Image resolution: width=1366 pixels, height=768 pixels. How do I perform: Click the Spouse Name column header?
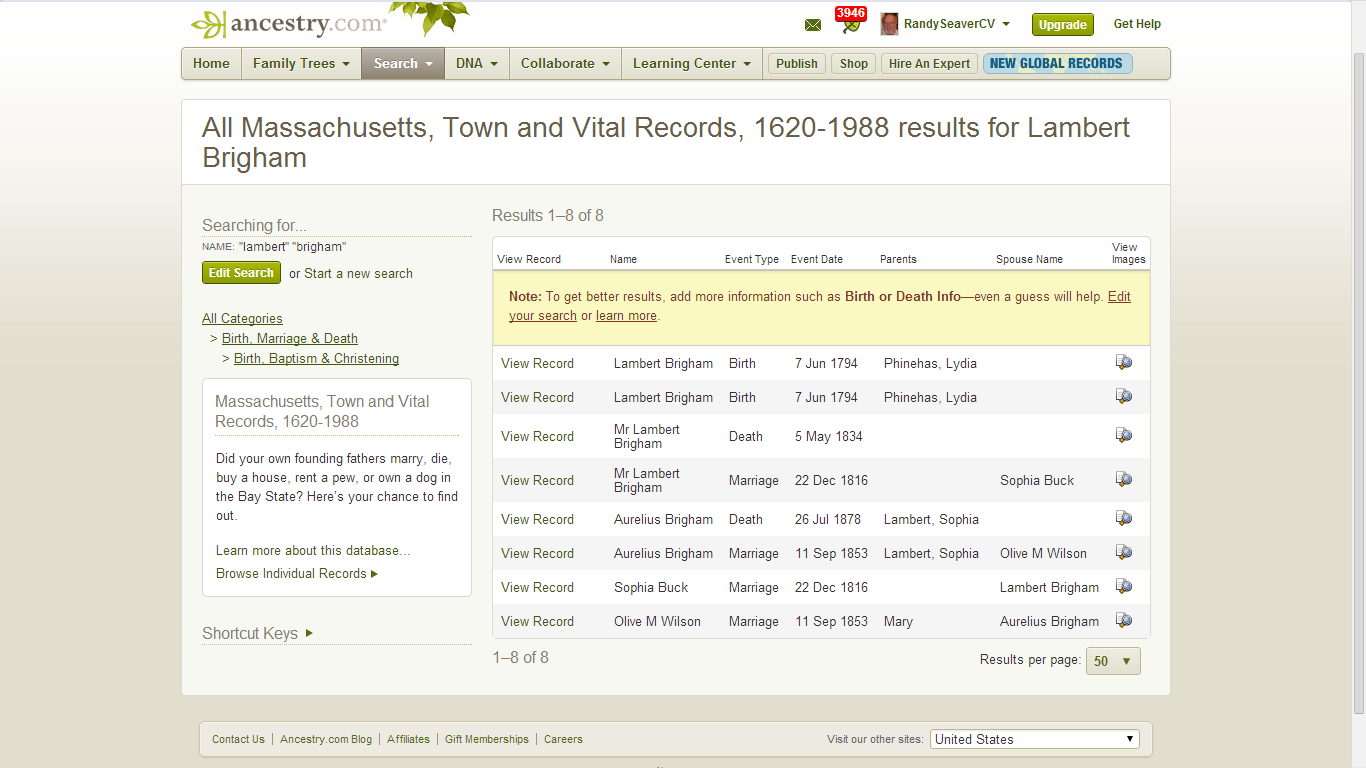click(x=1029, y=259)
